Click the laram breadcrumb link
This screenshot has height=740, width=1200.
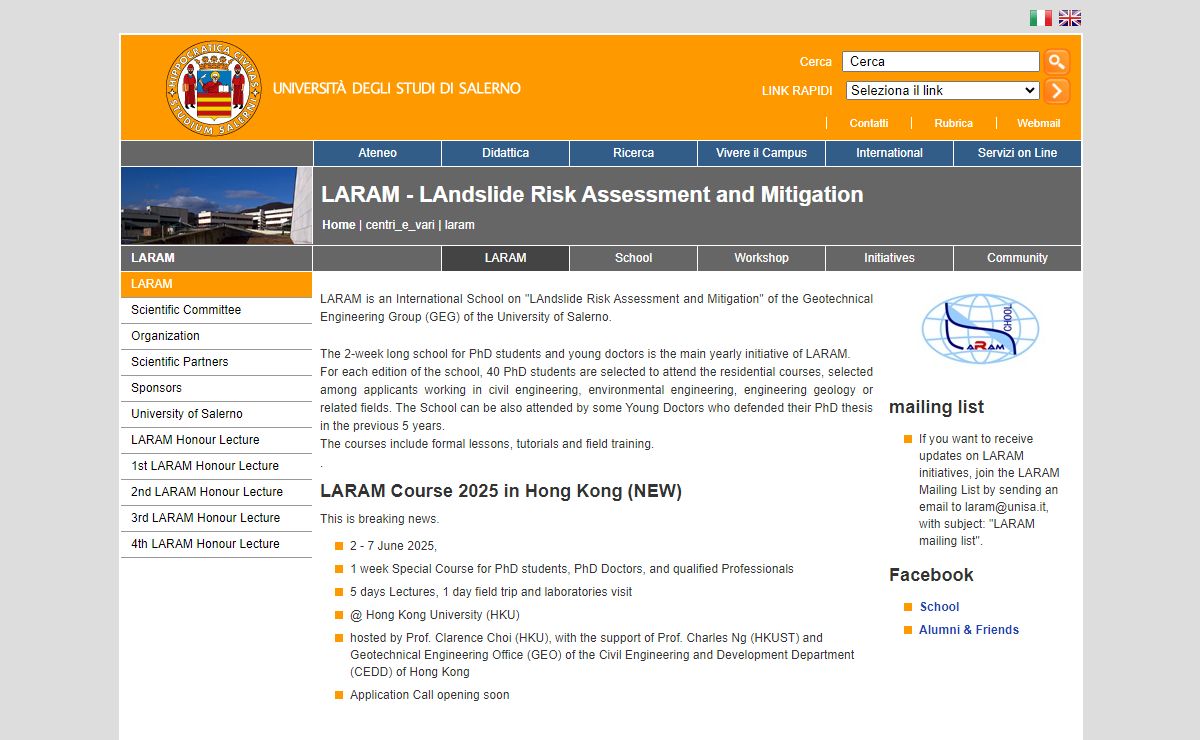pos(460,225)
